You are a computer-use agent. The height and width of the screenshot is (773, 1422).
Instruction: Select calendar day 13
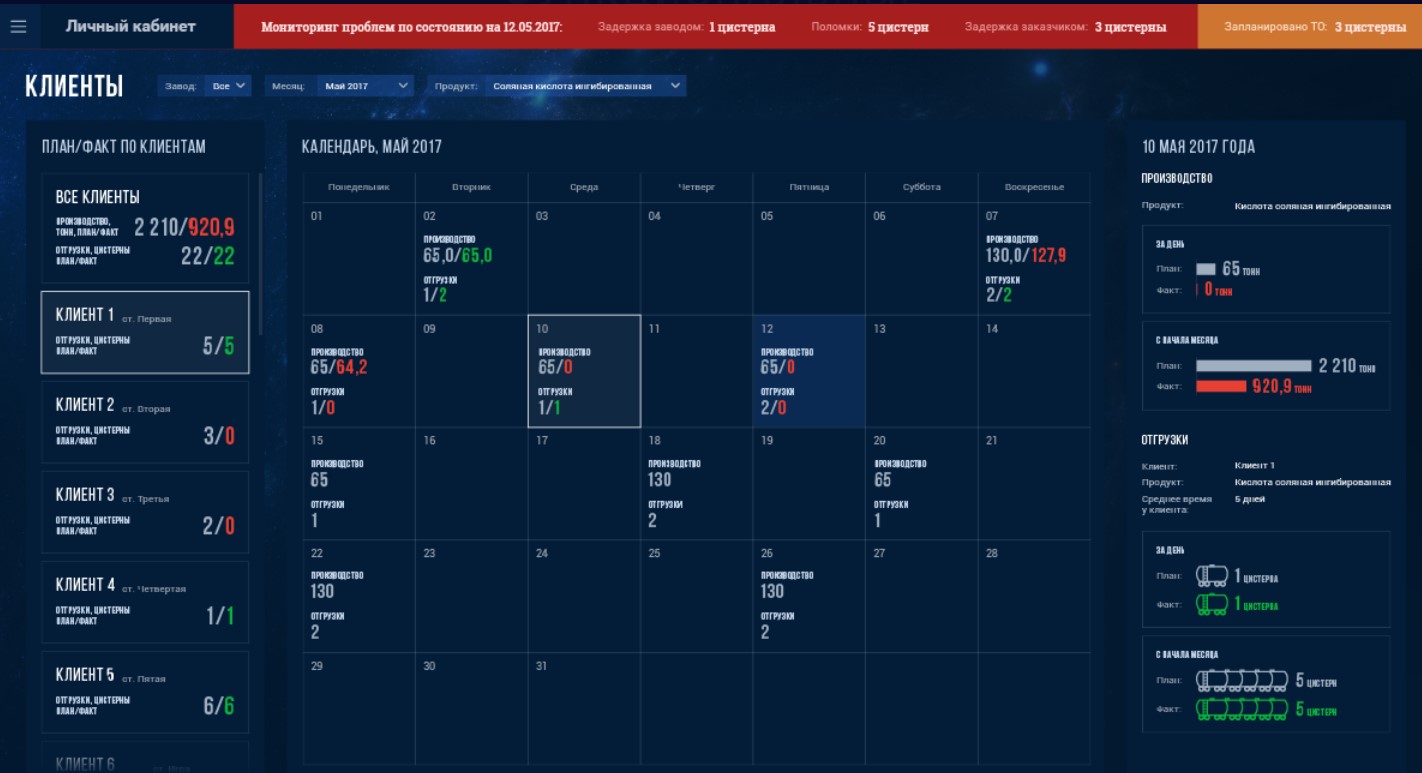coord(921,371)
